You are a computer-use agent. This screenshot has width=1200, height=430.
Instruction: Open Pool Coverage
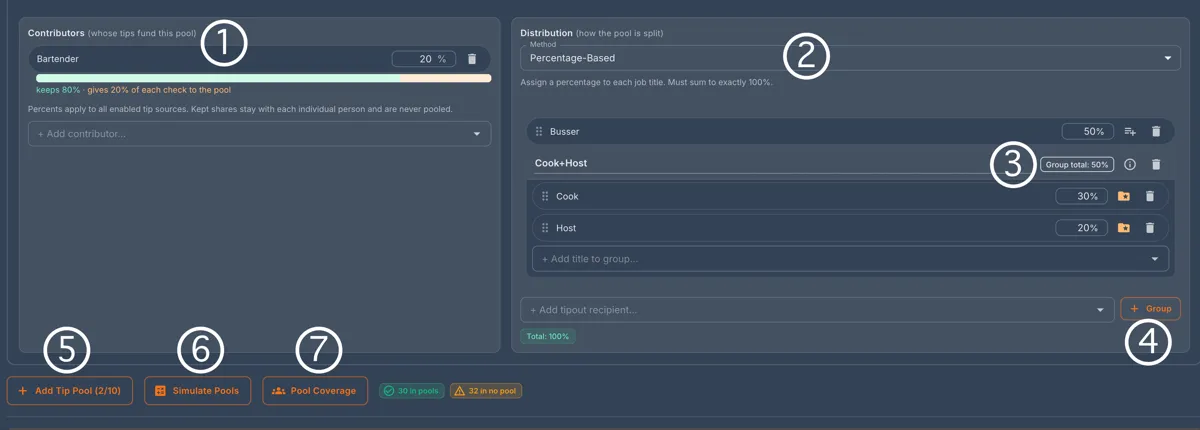[315, 390]
